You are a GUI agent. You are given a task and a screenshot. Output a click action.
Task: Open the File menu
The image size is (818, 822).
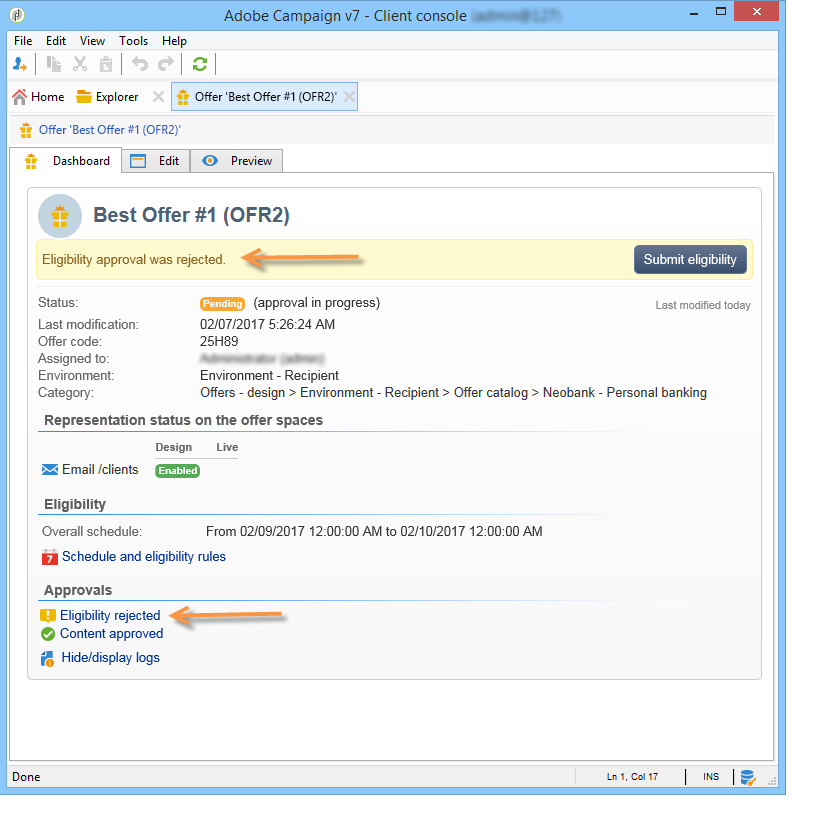click(x=23, y=41)
